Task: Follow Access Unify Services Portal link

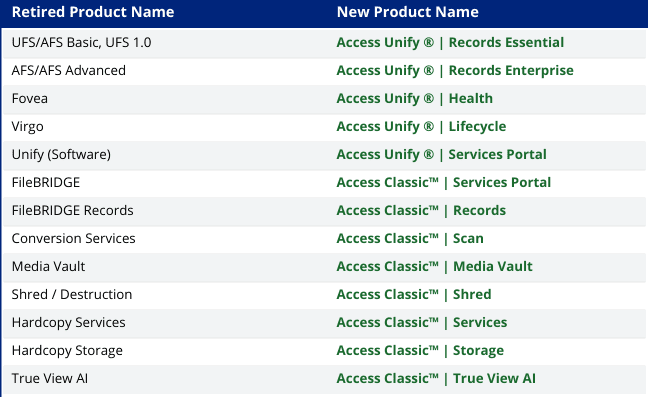Action: point(441,155)
